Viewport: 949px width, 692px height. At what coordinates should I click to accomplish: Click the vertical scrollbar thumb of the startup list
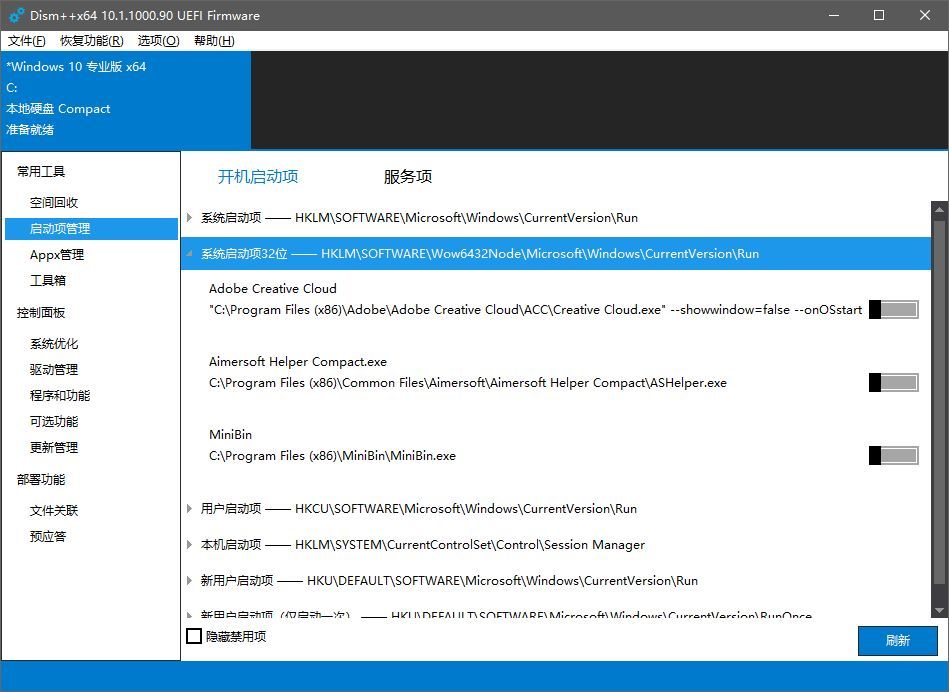tap(939, 402)
